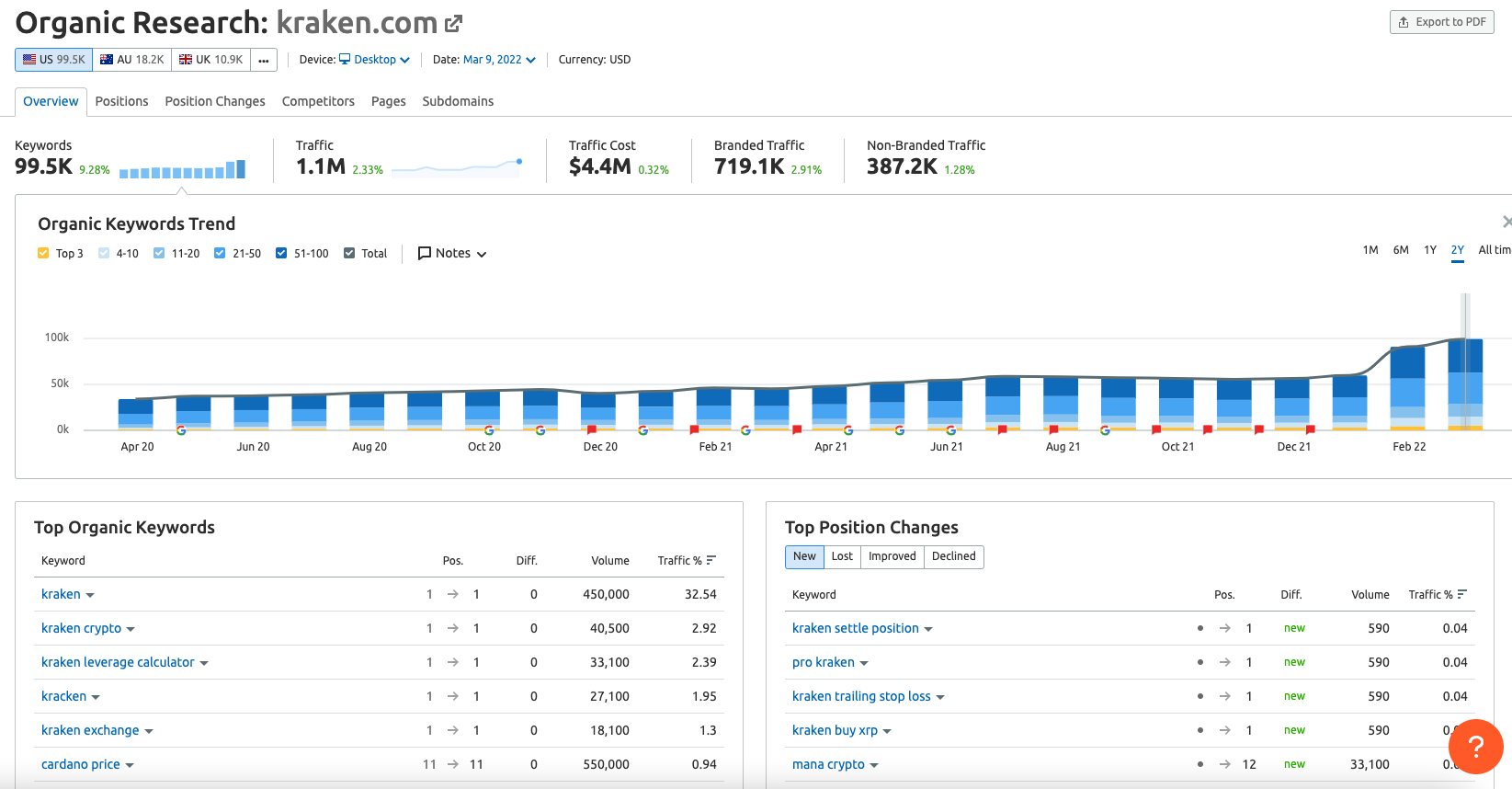Select the Improved position changes tab
This screenshot has width=1512, height=789.
pyautogui.click(x=892, y=557)
